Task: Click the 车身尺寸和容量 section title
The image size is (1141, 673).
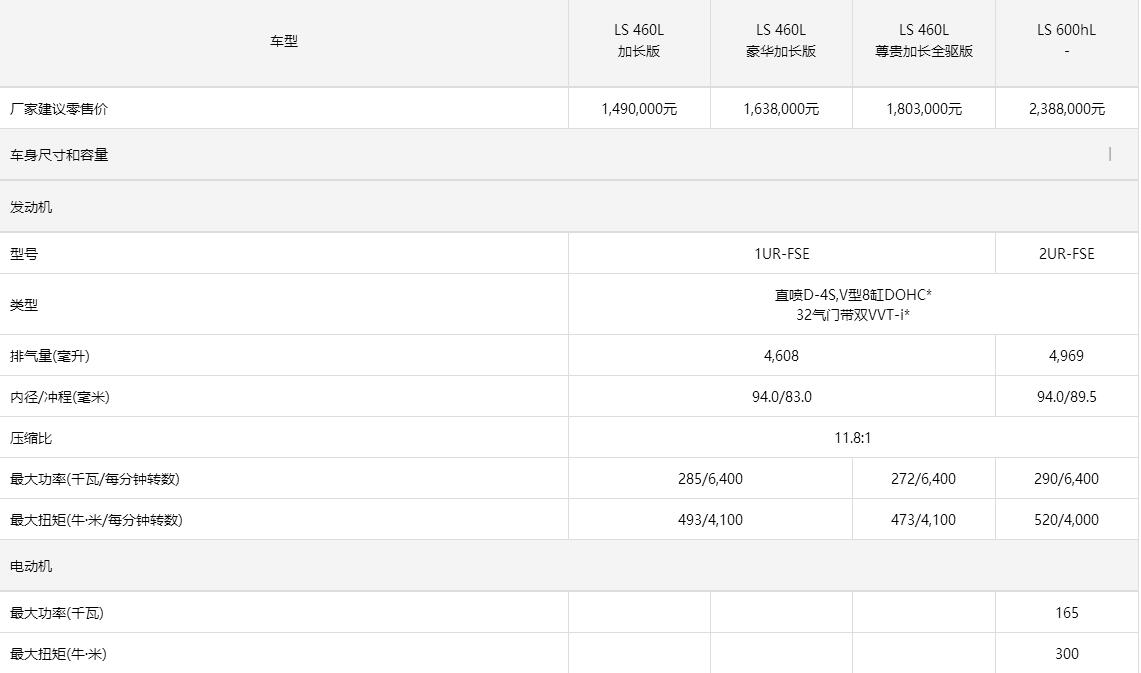Action: tap(59, 155)
